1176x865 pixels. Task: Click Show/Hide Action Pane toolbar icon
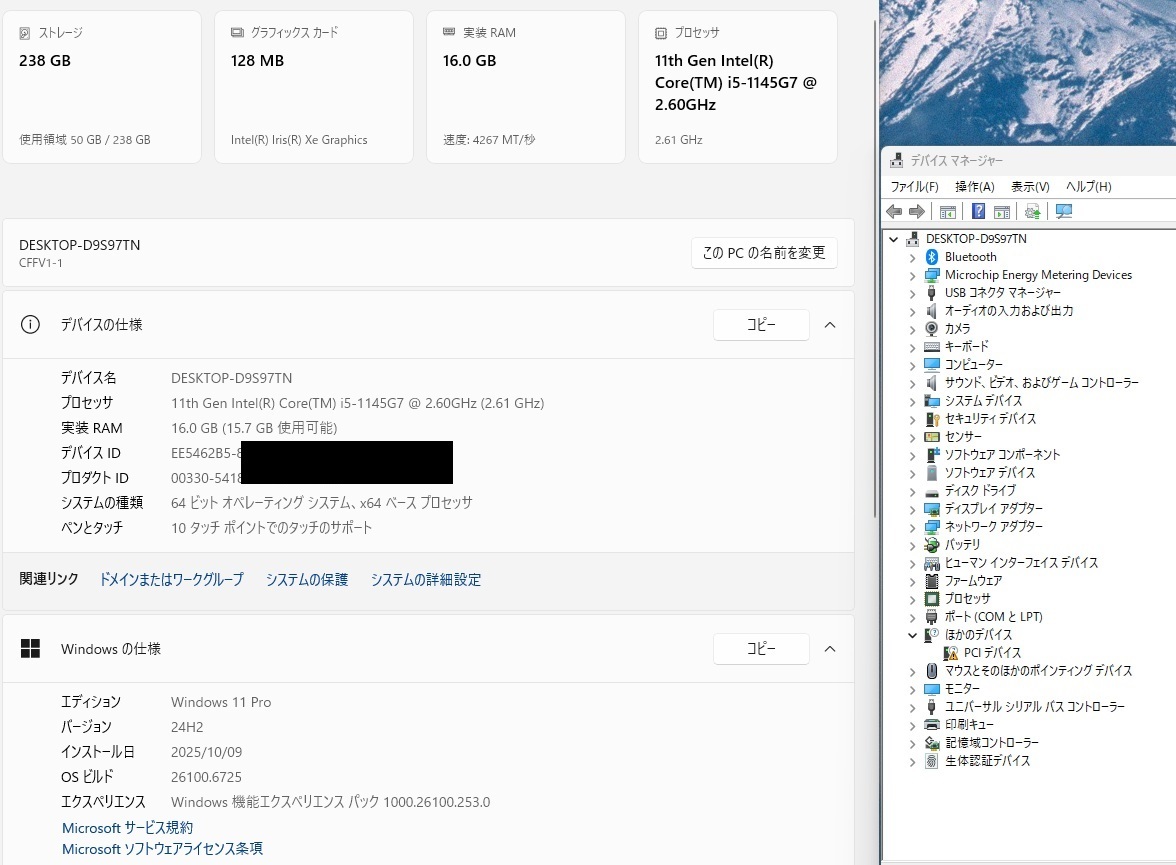coord(1002,212)
